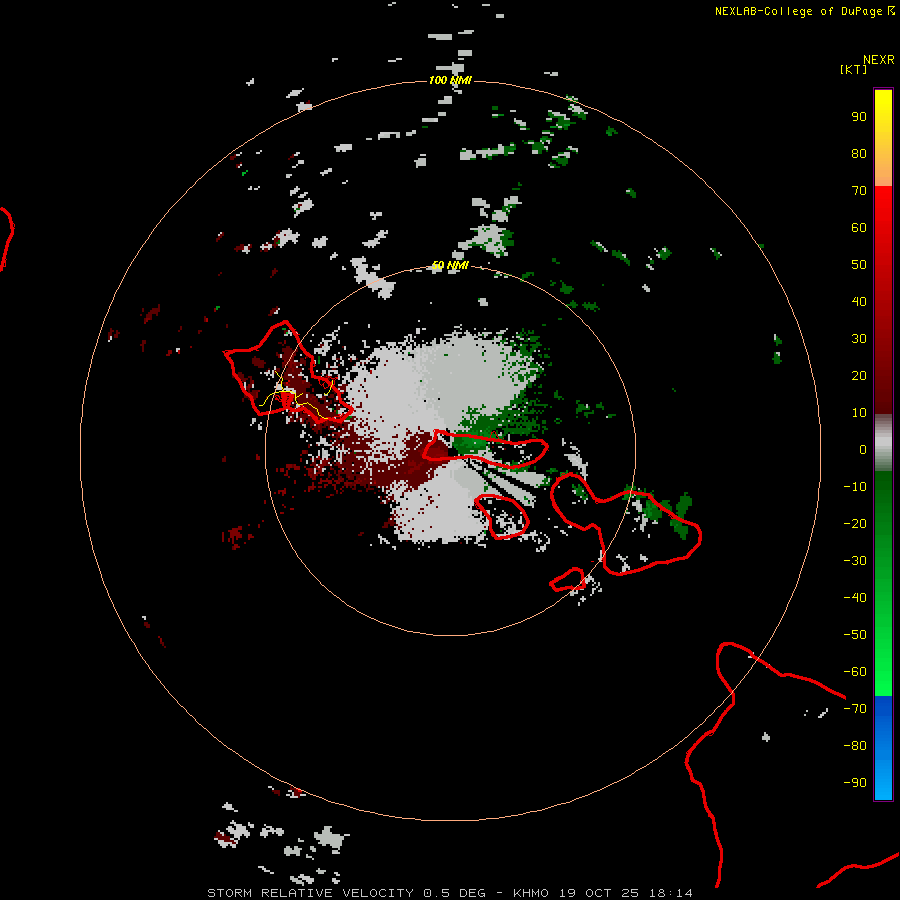
Task: Click the 90 value on velocity scale
Action: (x=859, y=117)
